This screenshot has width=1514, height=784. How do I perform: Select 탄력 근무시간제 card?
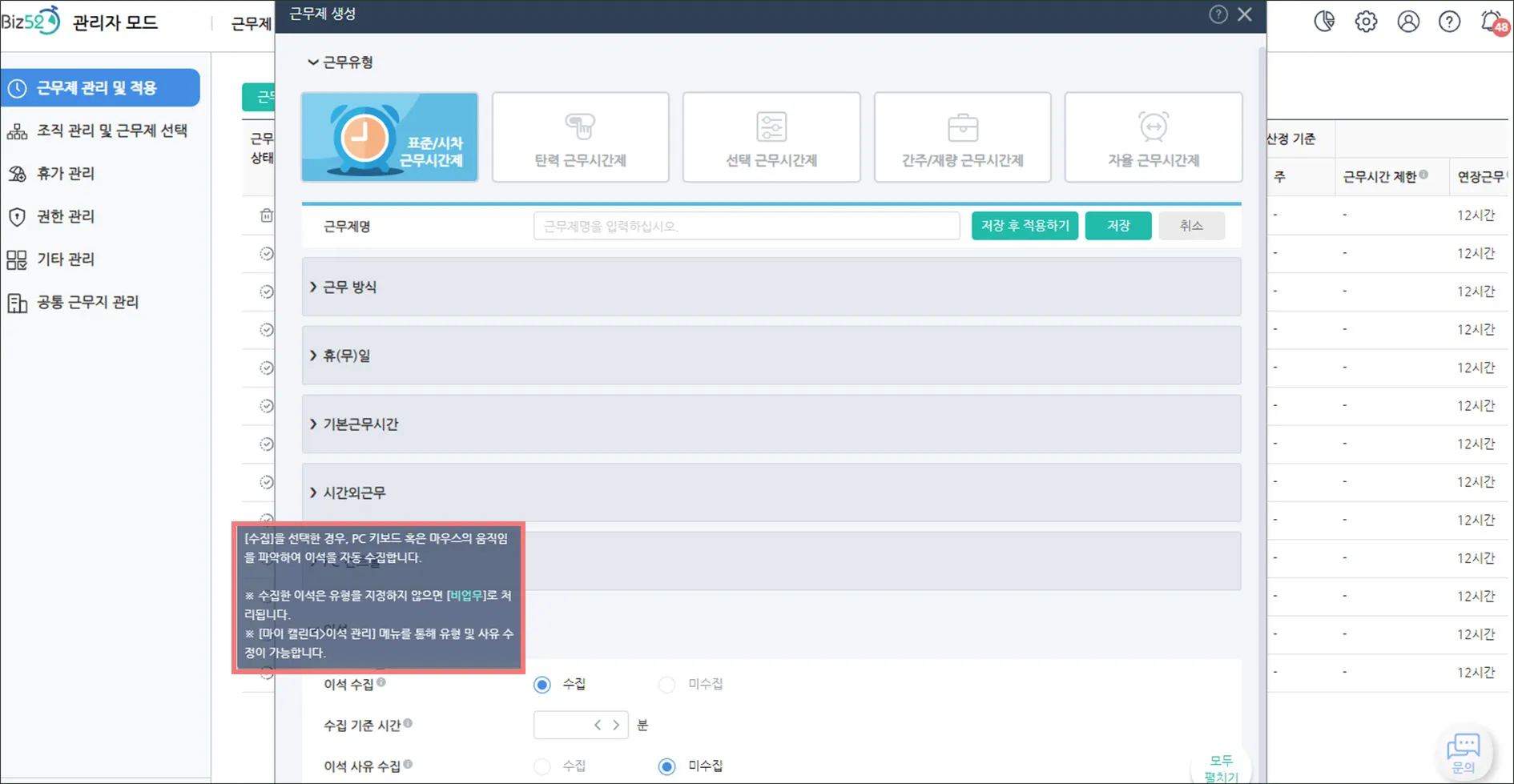click(x=580, y=137)
